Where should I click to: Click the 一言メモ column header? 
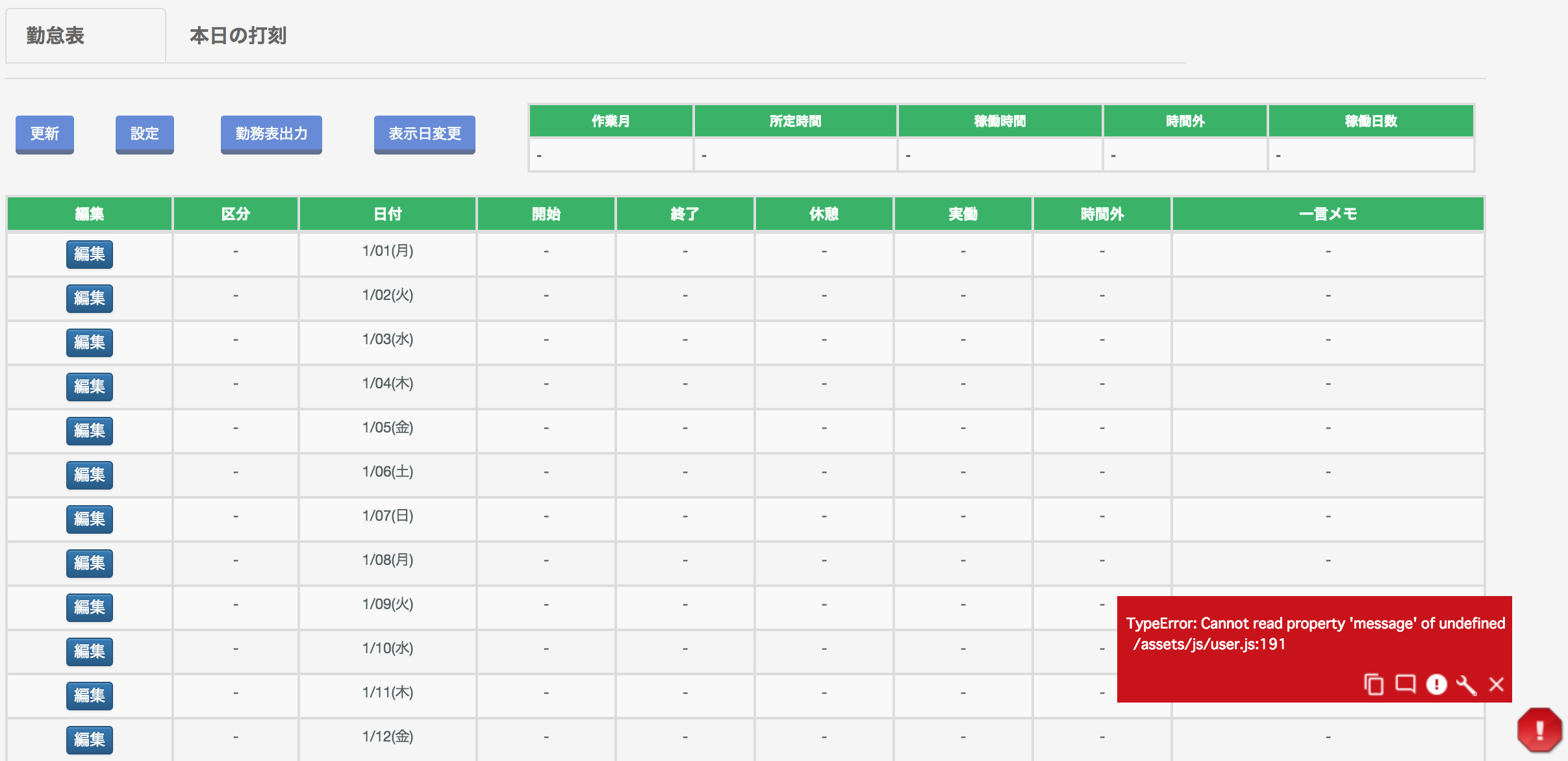tap(1328, 214)
